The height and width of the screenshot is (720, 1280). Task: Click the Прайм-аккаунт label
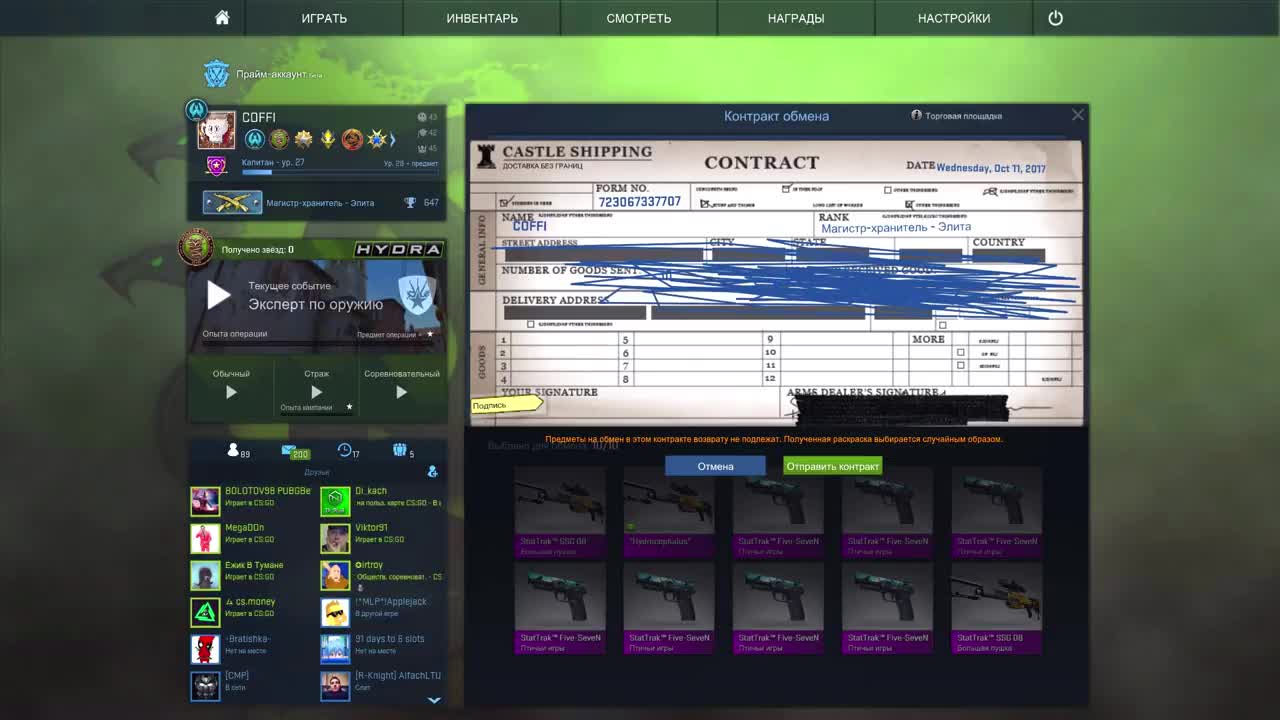tap(271, 75)
